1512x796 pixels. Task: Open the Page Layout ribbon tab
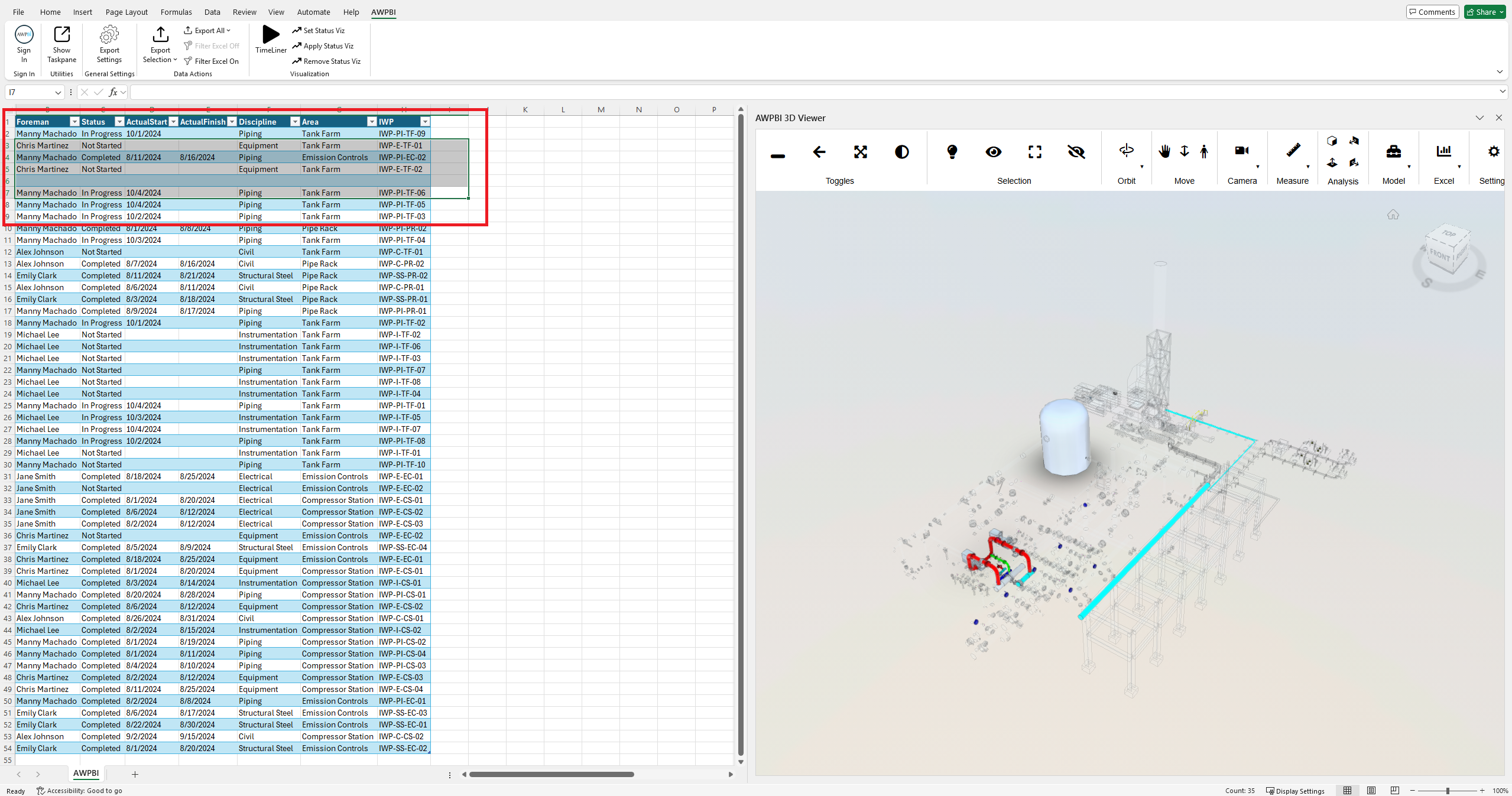(x=126, y=12)
